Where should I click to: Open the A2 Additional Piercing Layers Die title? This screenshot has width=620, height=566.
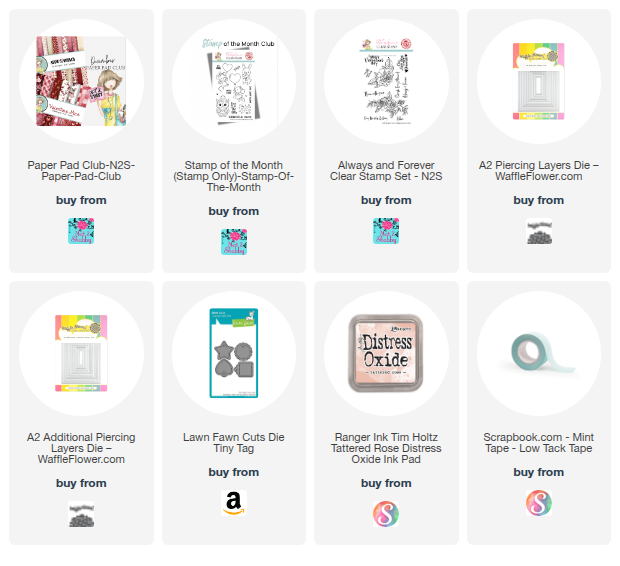point(81,448)
